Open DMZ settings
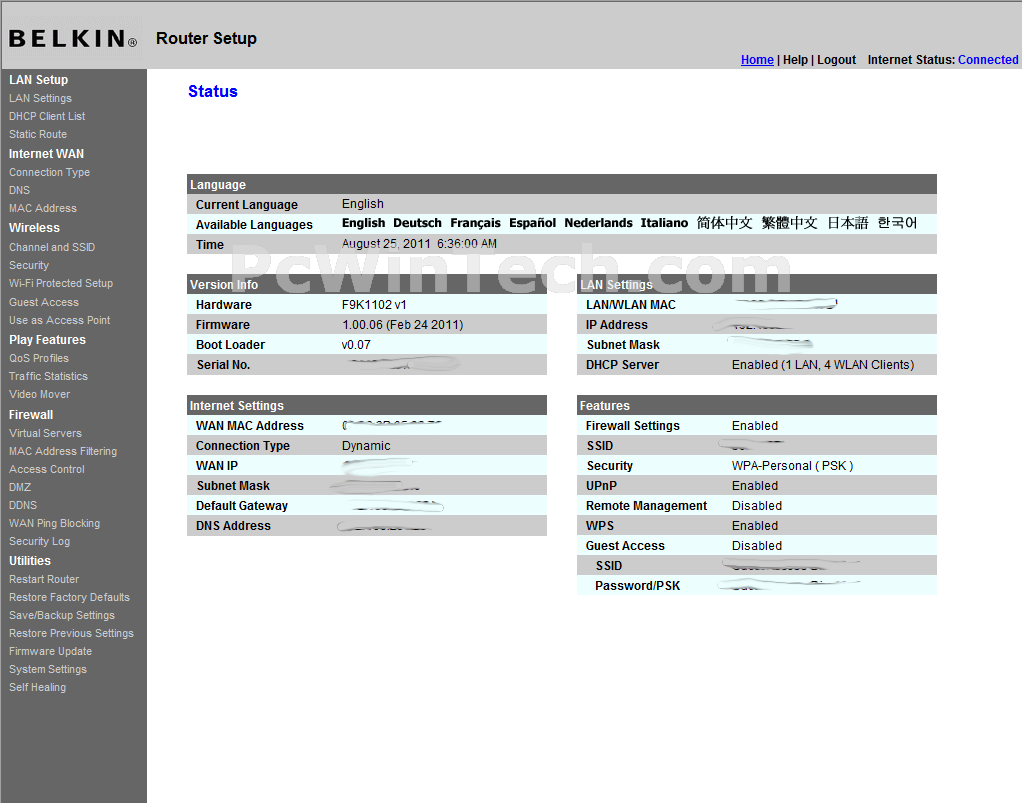This screenshot has height=803, width=1022. pos(20,488)
